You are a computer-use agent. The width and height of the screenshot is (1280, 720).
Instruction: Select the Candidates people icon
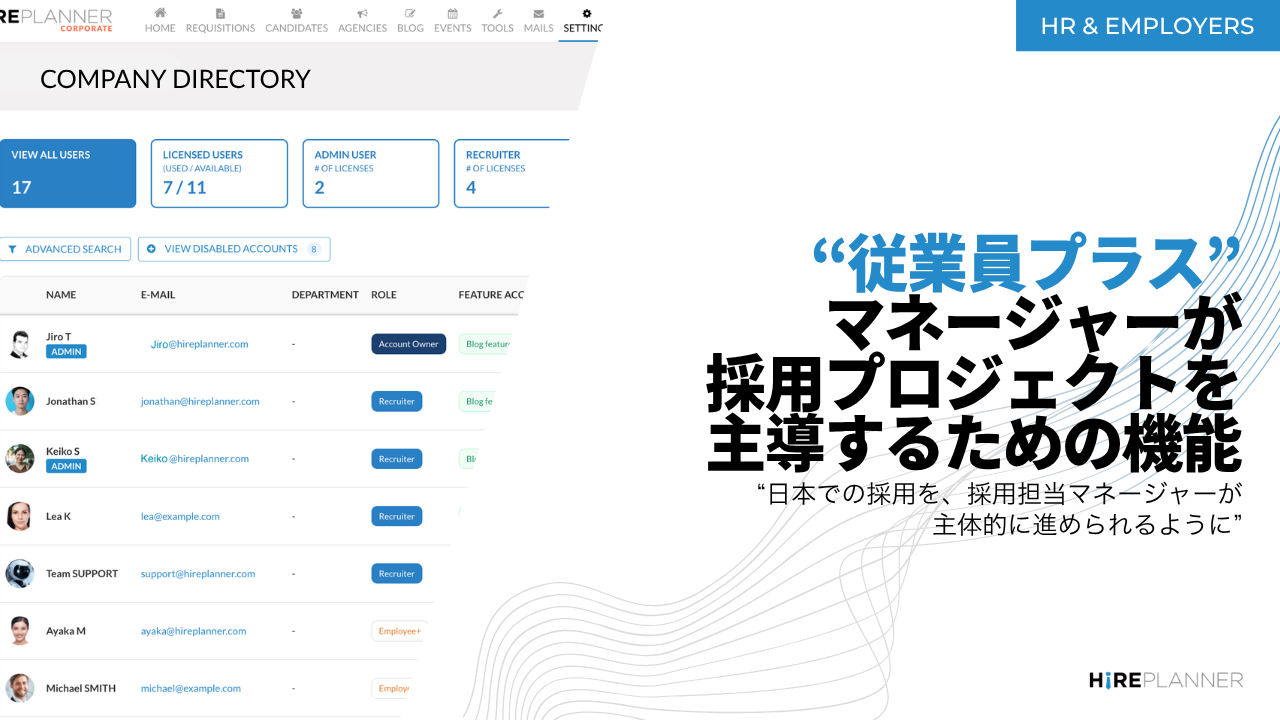[296, 13]
